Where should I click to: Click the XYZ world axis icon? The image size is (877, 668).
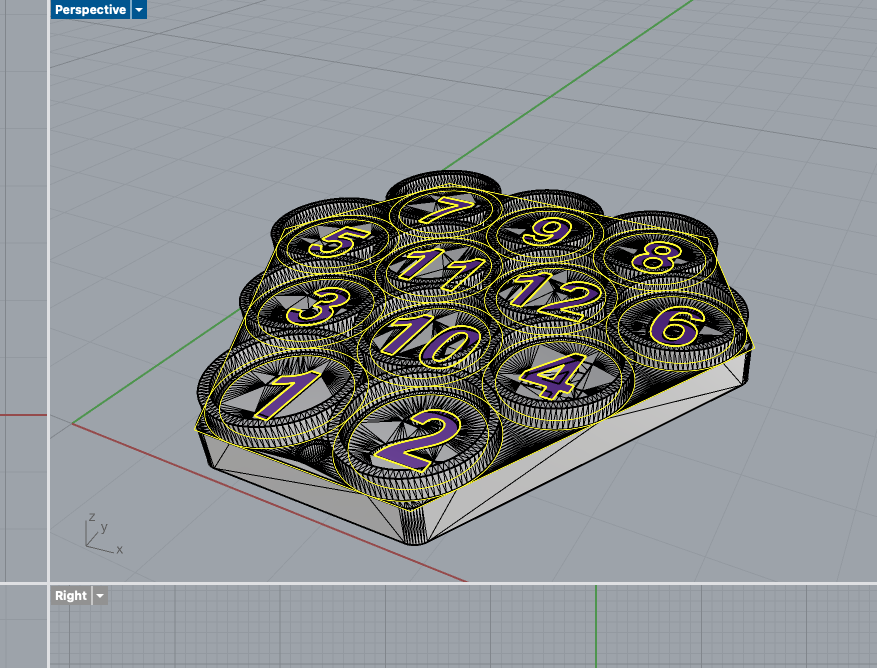[101, 535]
